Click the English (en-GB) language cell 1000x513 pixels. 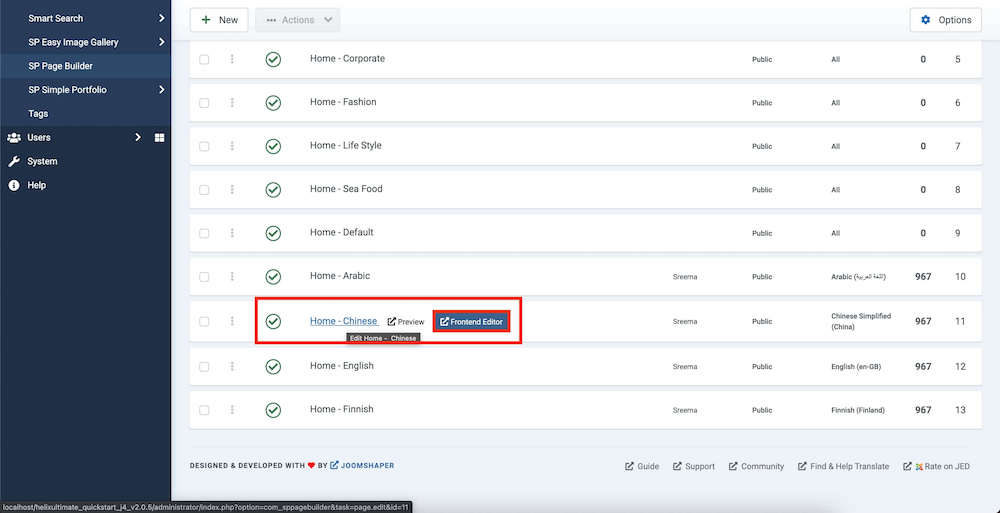[x=857, y=367]
